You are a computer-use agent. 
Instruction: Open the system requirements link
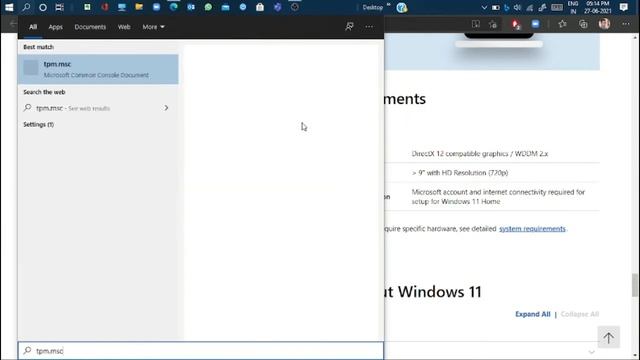532,229
